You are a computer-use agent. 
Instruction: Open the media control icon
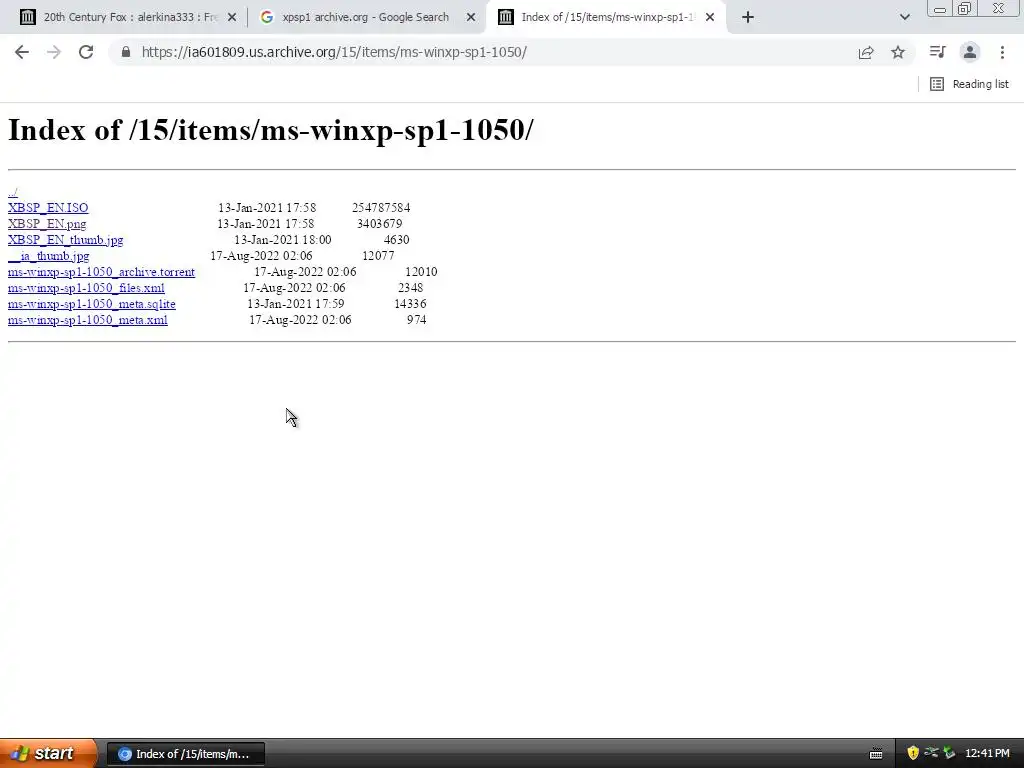pos(937,52)
